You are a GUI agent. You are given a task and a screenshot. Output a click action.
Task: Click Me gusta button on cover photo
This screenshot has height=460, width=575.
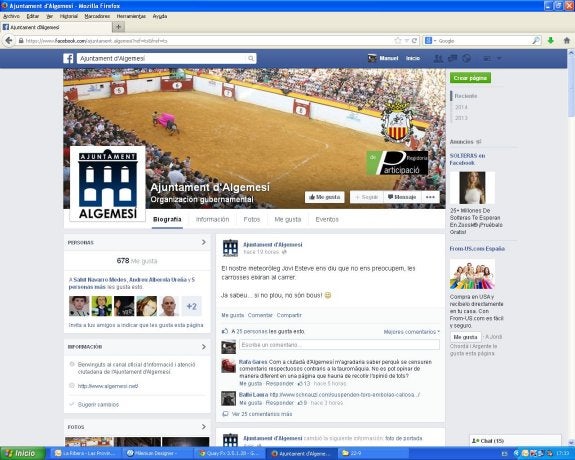tap(325, 197)
